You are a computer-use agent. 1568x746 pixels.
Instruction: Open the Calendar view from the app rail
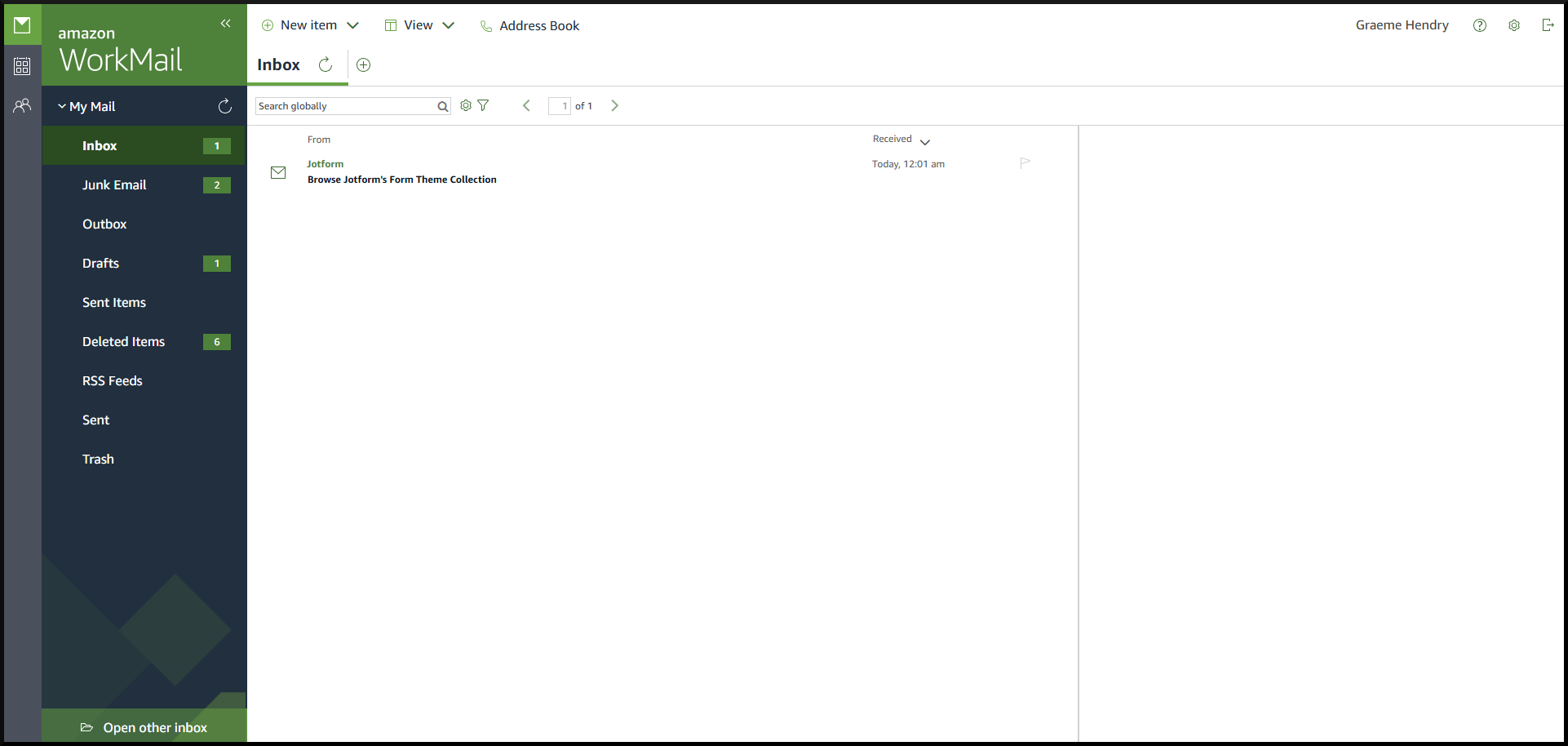22,65
